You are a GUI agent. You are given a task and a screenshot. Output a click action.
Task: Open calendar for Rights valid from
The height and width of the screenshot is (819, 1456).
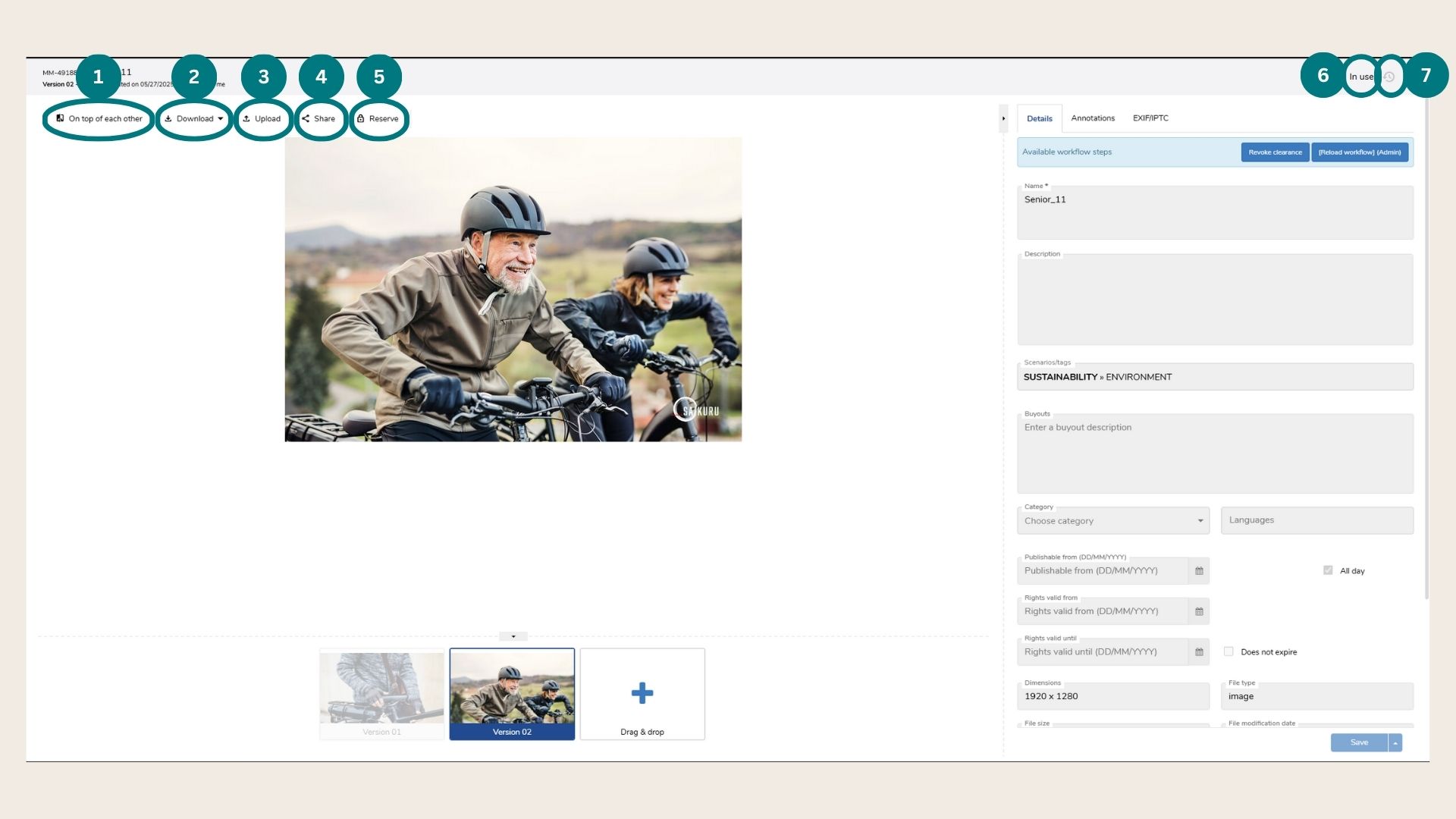[x=1199, y=611]
